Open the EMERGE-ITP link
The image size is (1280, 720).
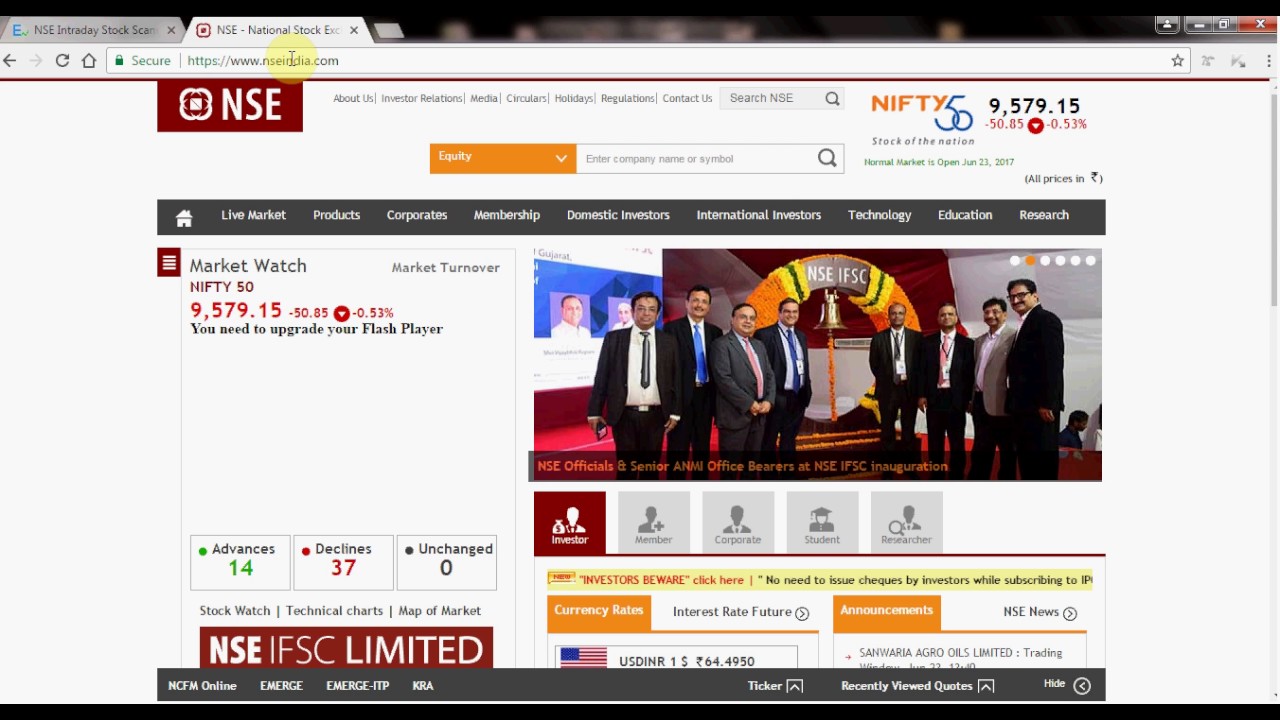(x=357, y=686)
